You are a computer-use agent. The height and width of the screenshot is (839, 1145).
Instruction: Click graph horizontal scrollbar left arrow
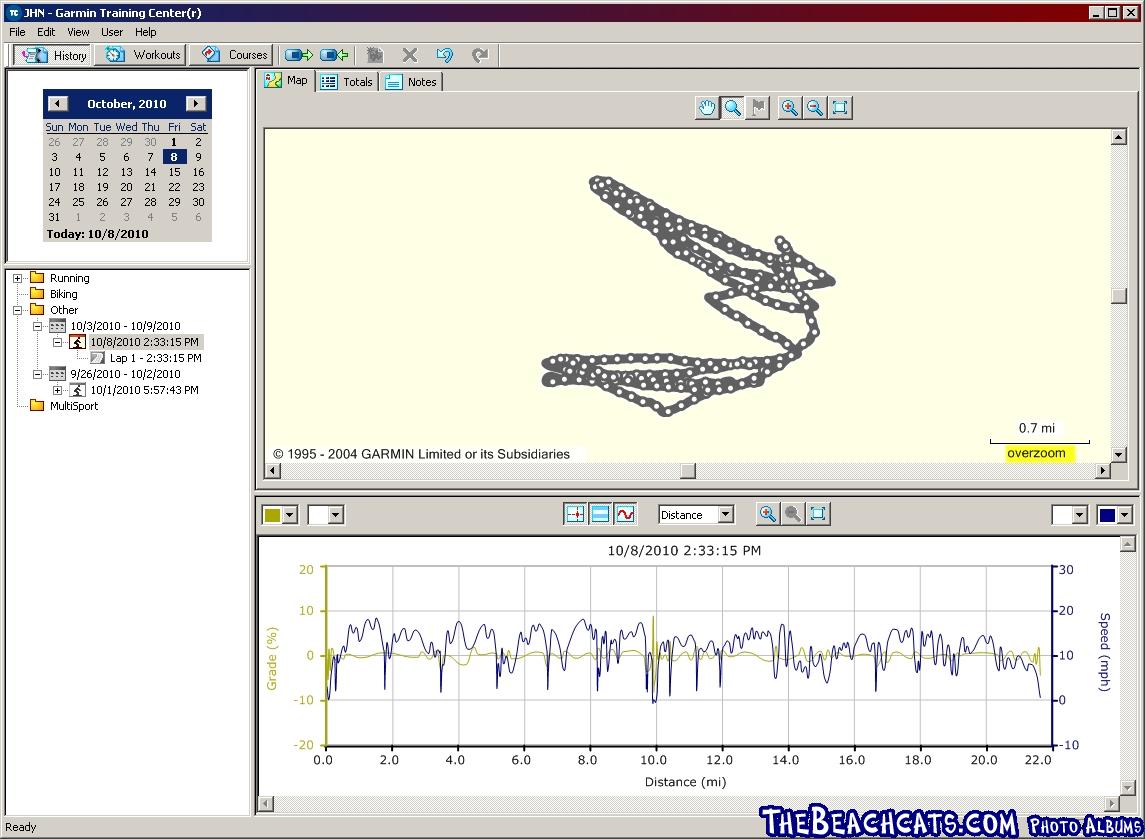(x=266, y=804)
